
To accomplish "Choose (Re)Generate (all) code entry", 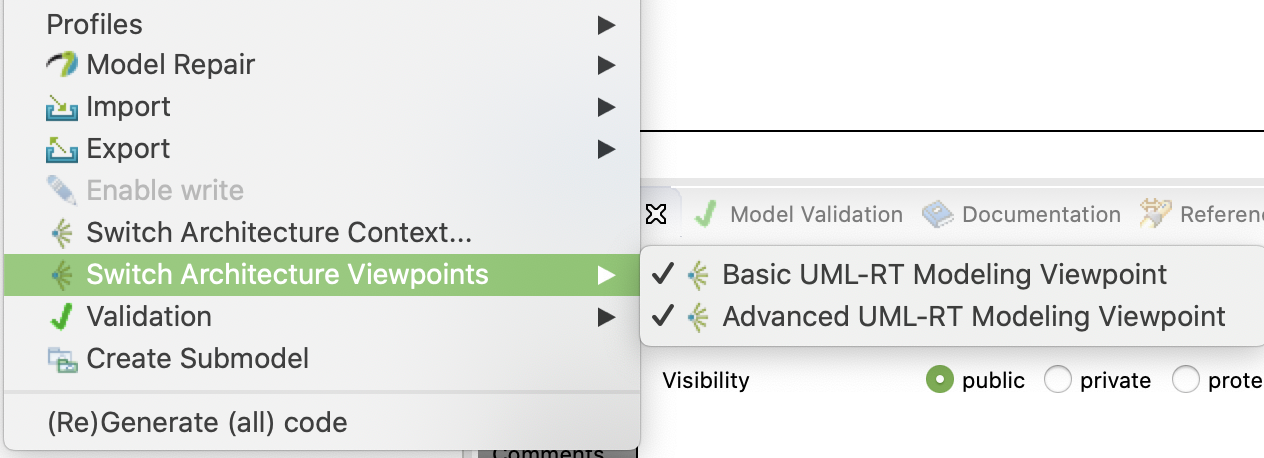I will click(197, 423).
